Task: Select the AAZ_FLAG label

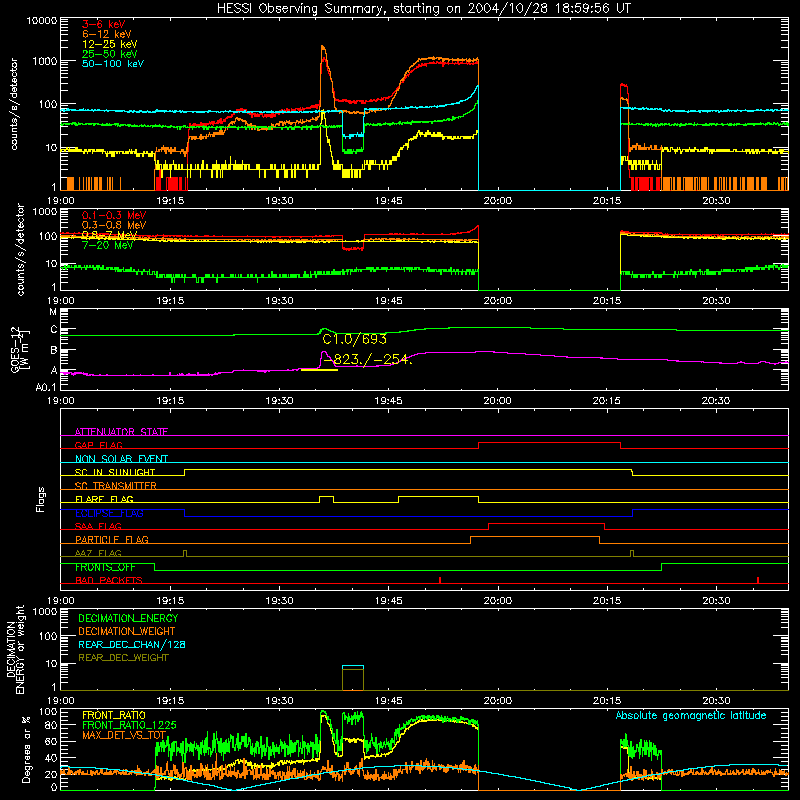Action: [x=98, y=553]
